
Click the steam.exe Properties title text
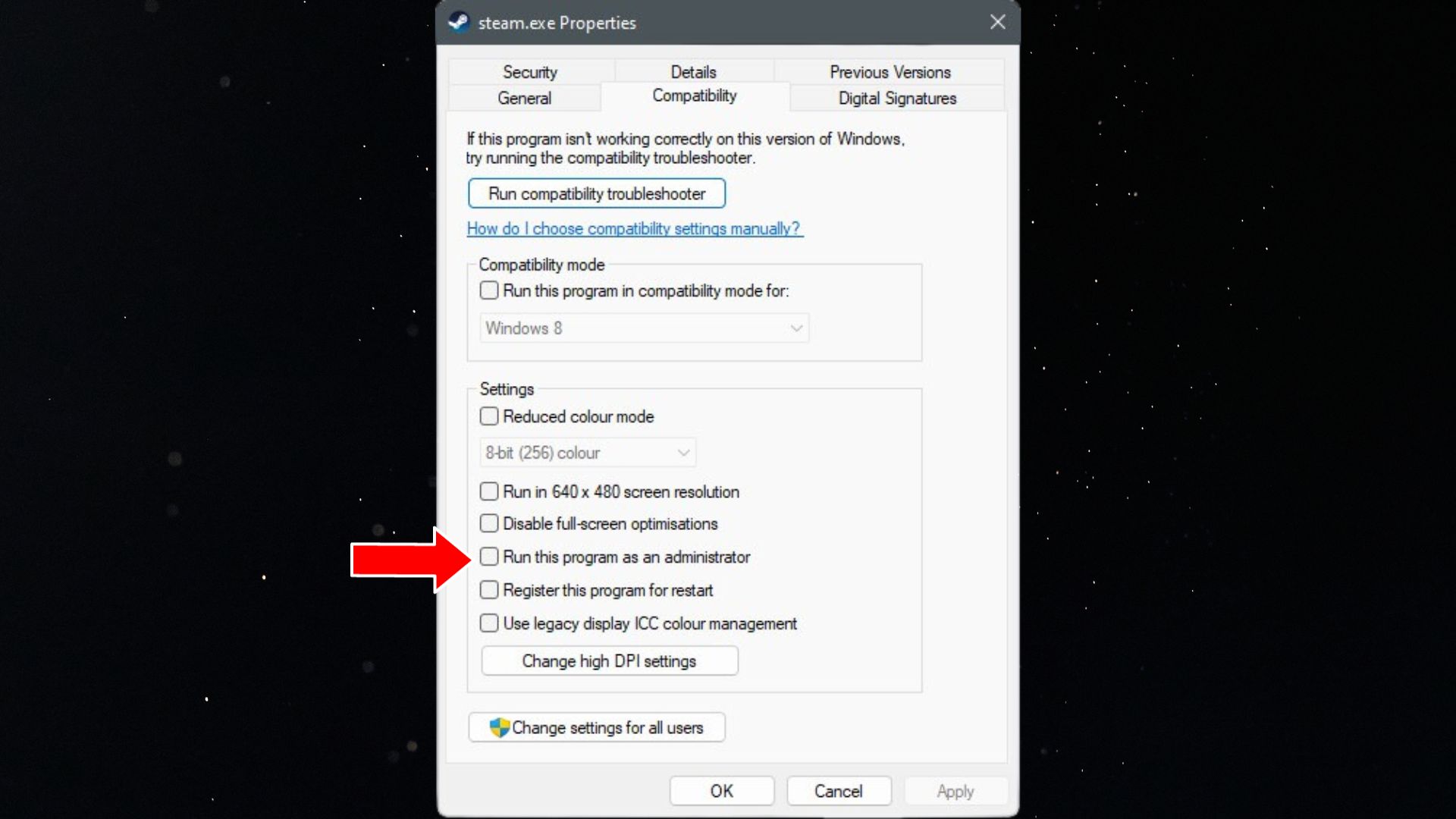point(557,23)
